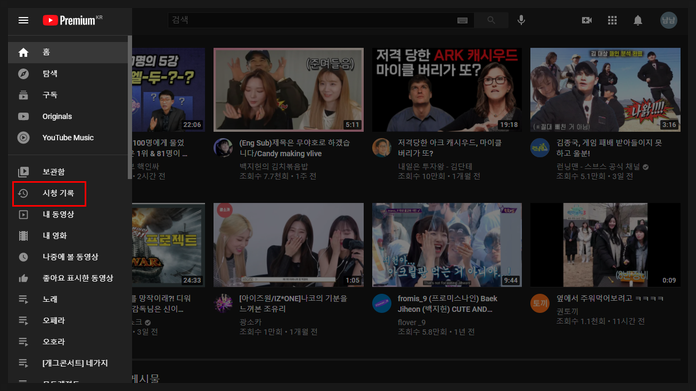The height and width of the screenshot is (391, 696).
Task: Click the sidebar vertical scrollbar
Action: tap(130, 107)
